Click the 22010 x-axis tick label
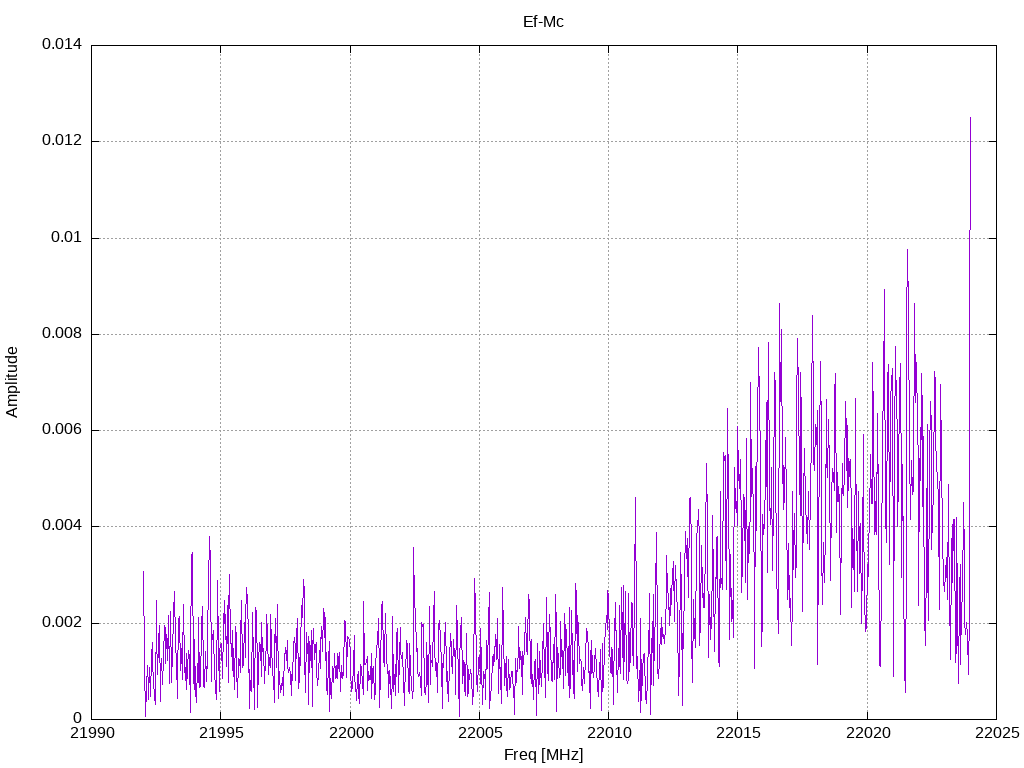 (x=608, y=735)
